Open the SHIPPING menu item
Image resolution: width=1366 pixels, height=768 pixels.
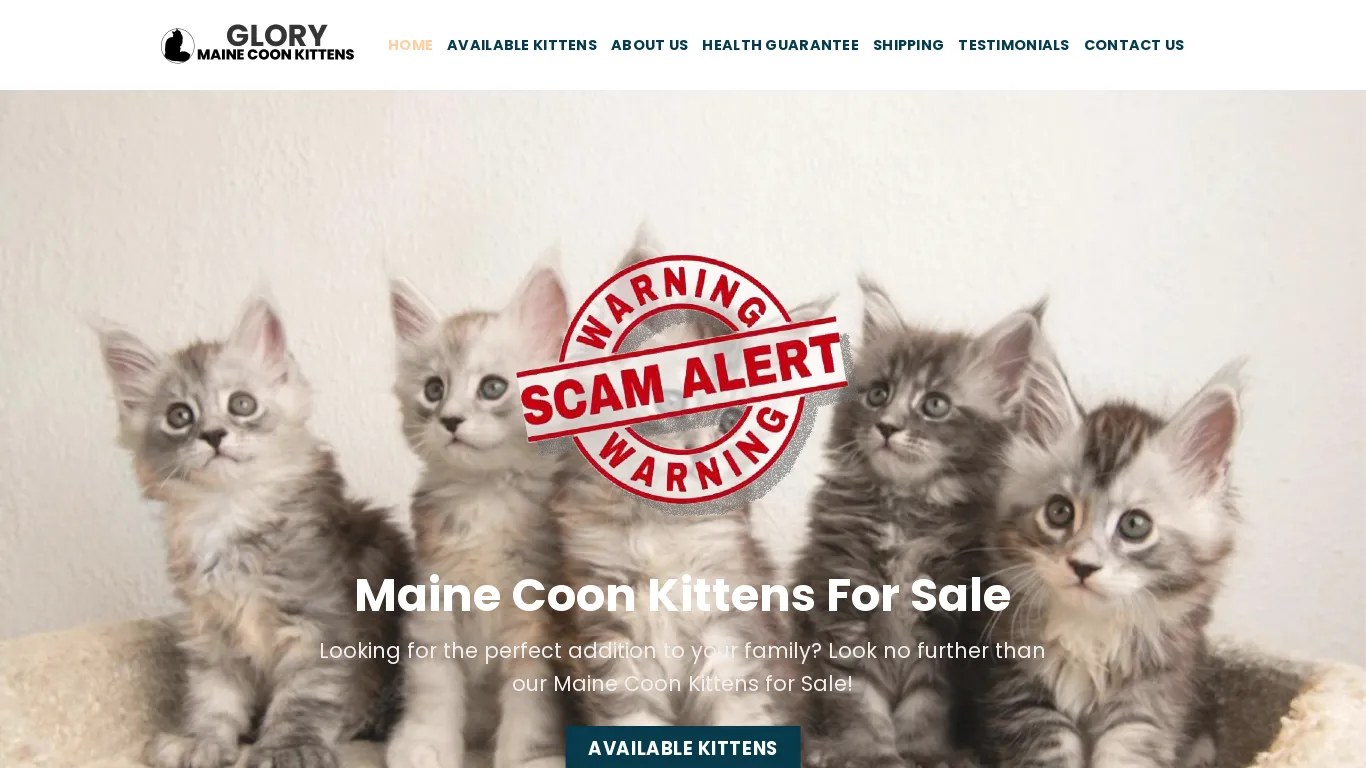pyautogui.click(x=908, y=45)
